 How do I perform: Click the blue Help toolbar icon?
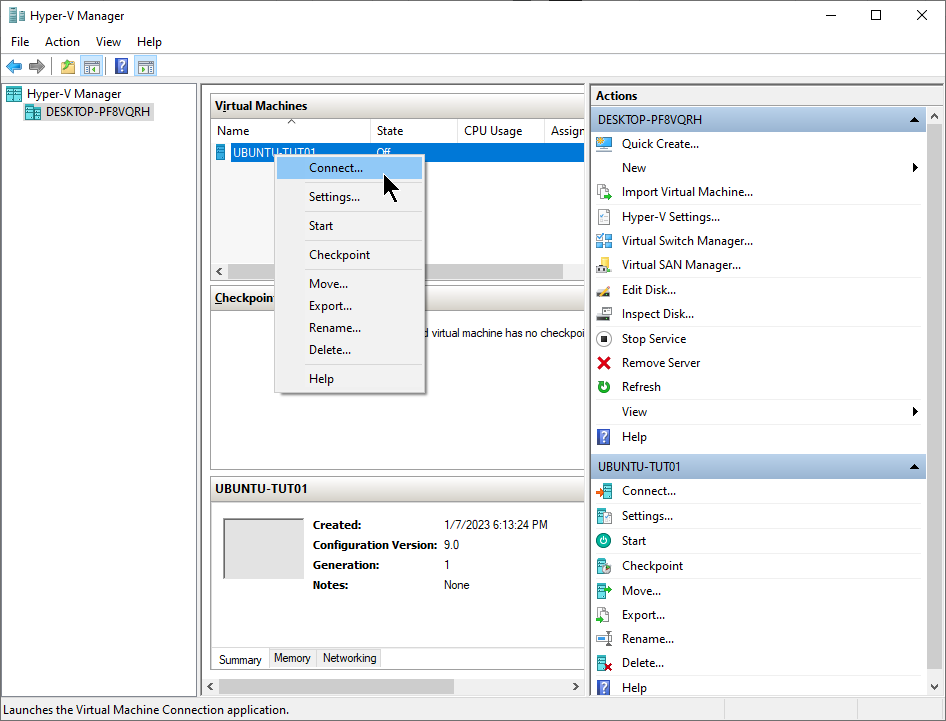121,66
